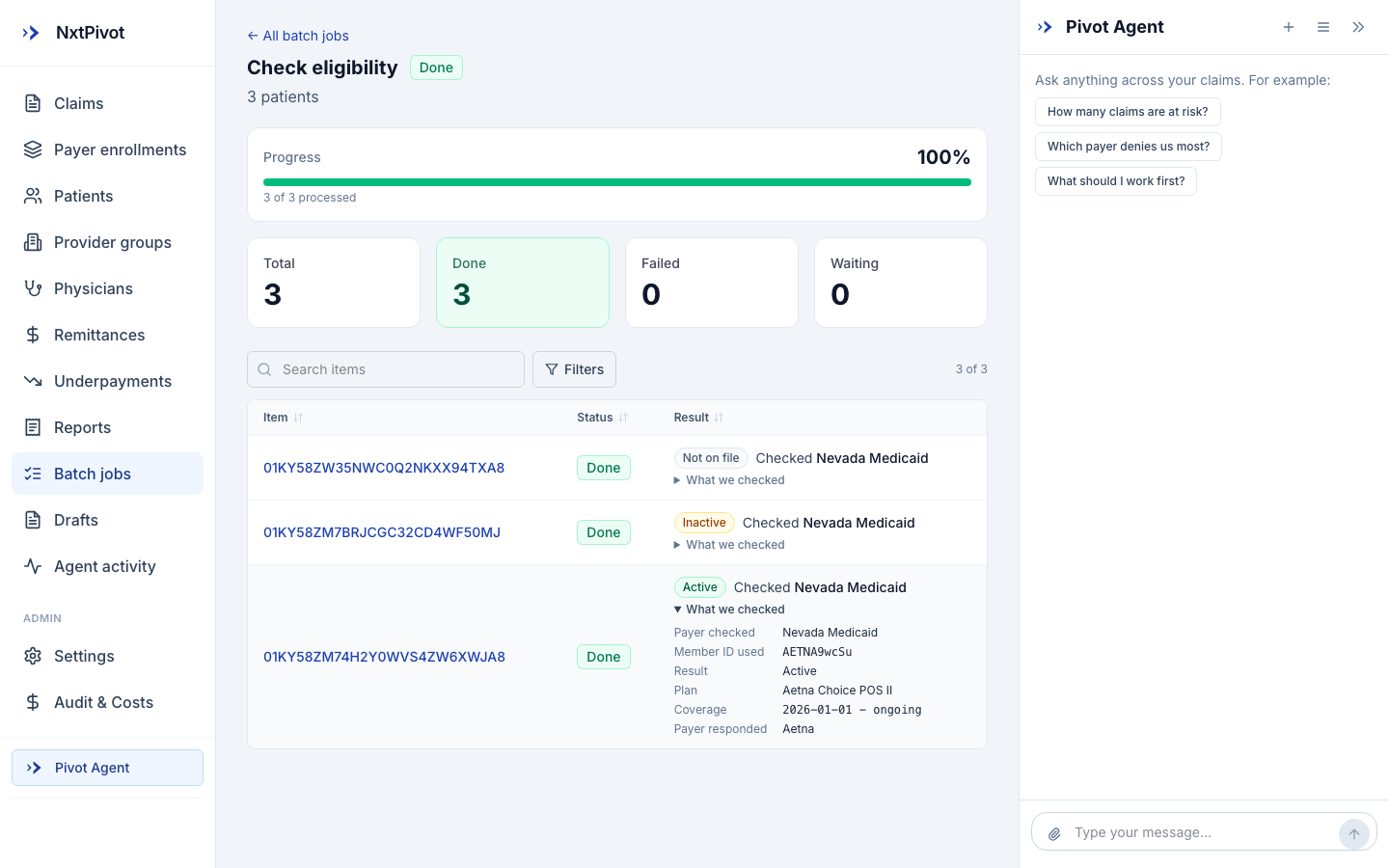
Task: Ask What should I work first?
Action: click(1116, 181)
